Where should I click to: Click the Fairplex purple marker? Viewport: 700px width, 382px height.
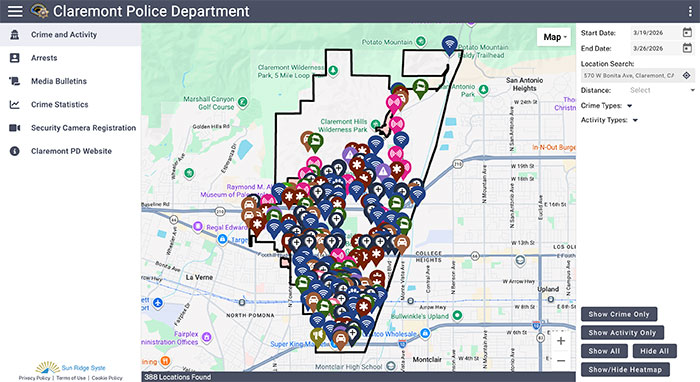[x=206, y=337]
